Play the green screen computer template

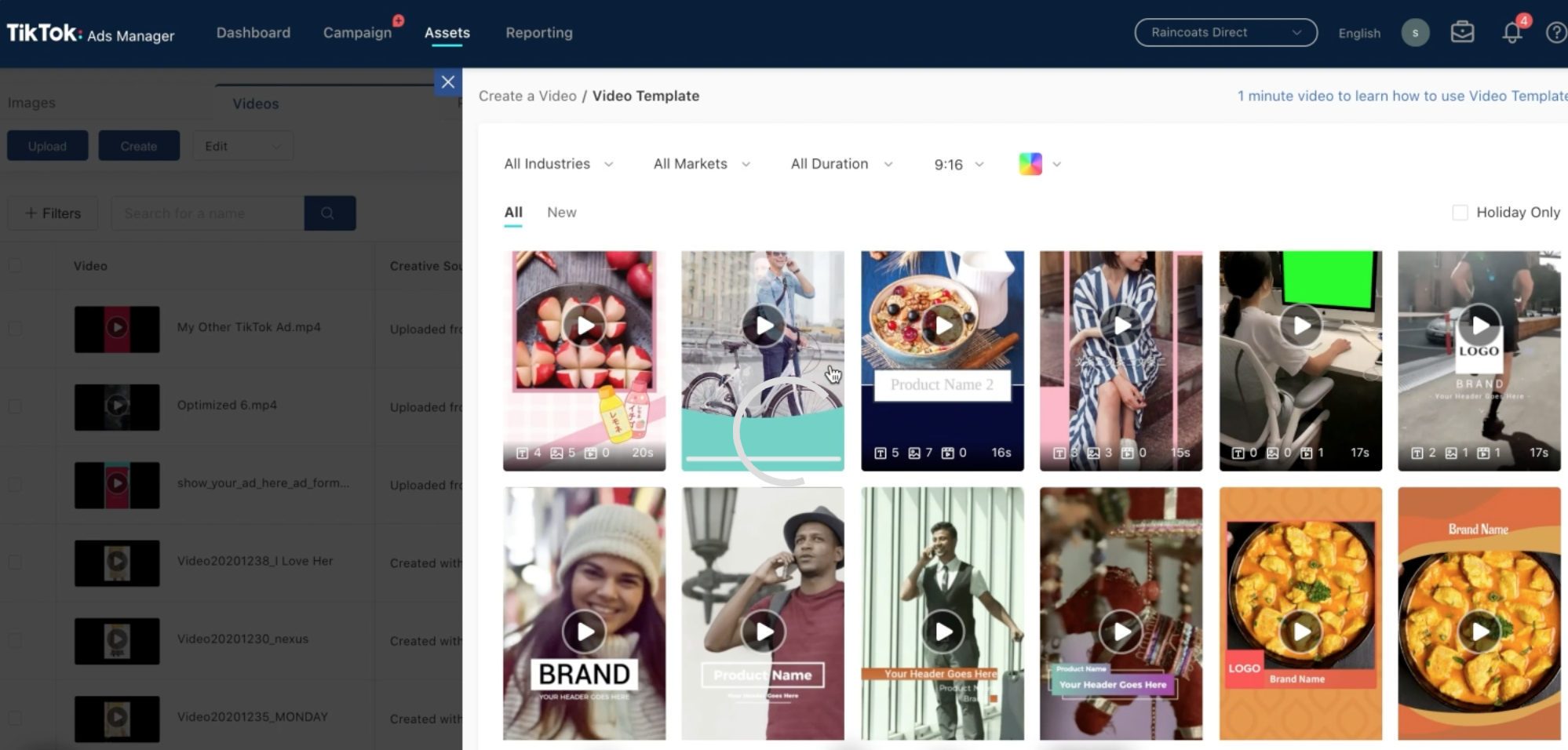1300,326
